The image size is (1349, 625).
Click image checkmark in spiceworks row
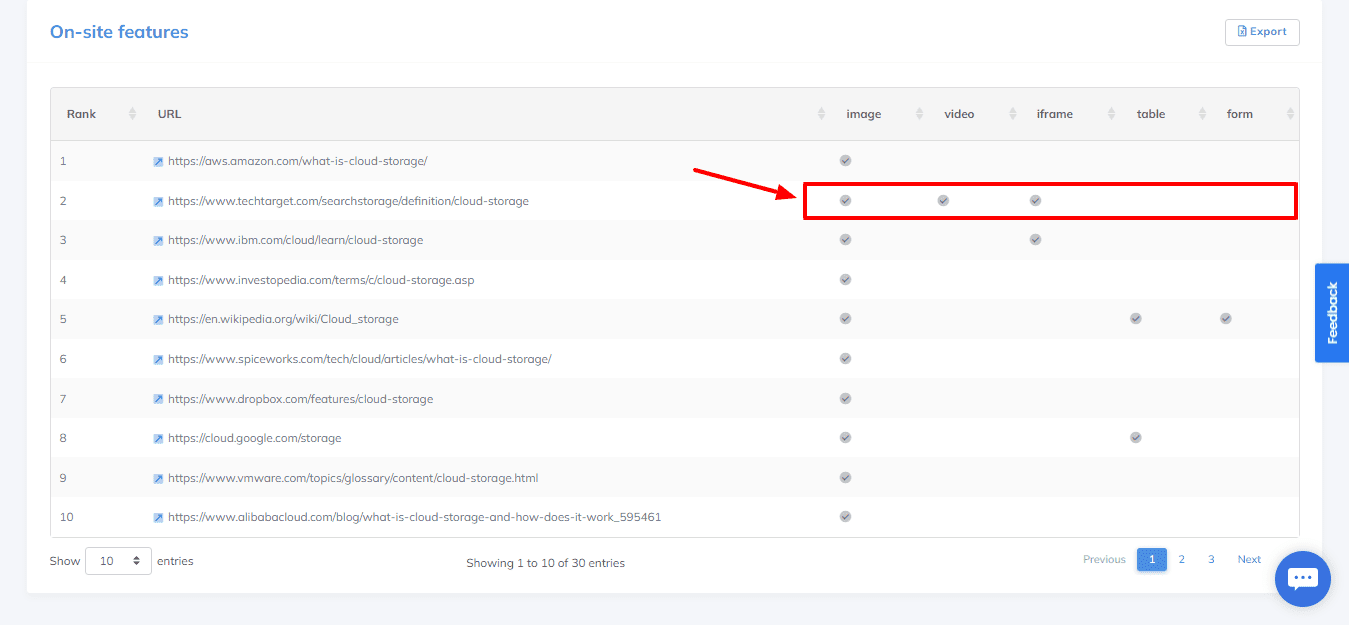tap(845, 358)
